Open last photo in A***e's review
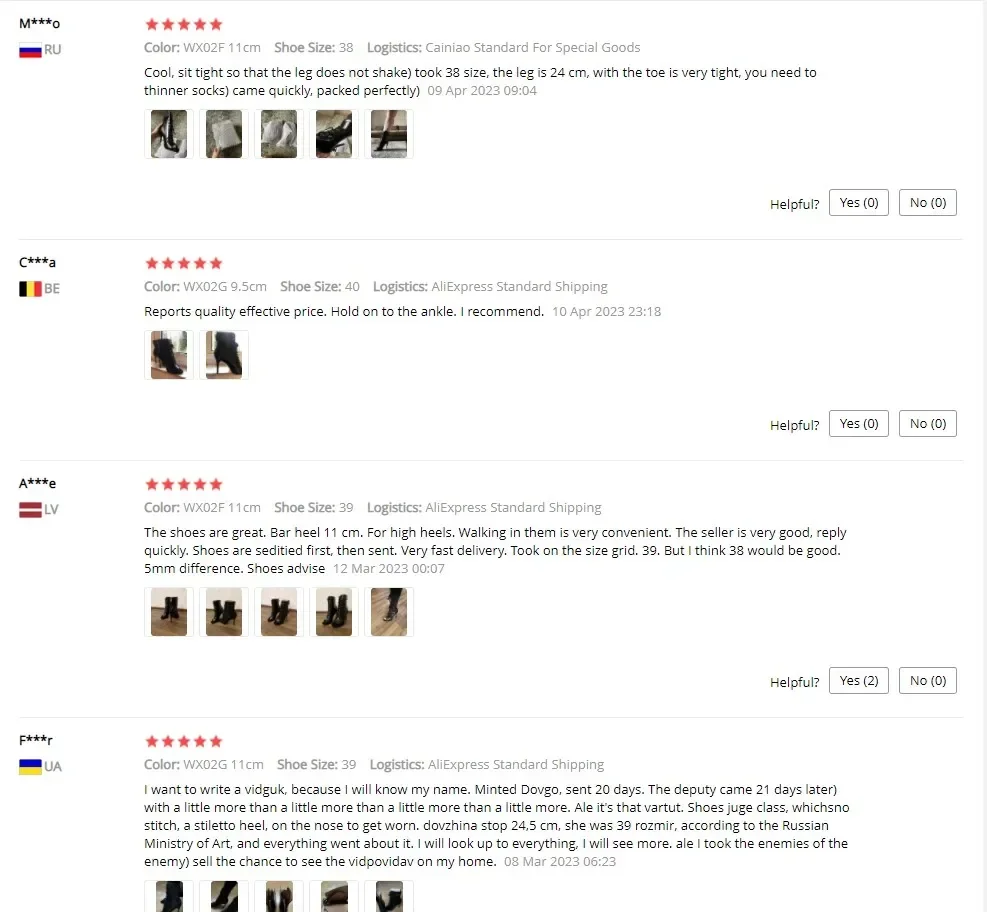Screen dimensions: 987x912 point(389,612)
